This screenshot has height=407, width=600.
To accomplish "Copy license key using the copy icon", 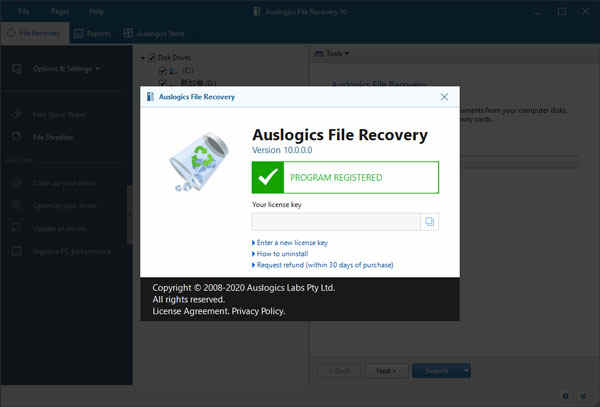I will [x=429, y=222].
